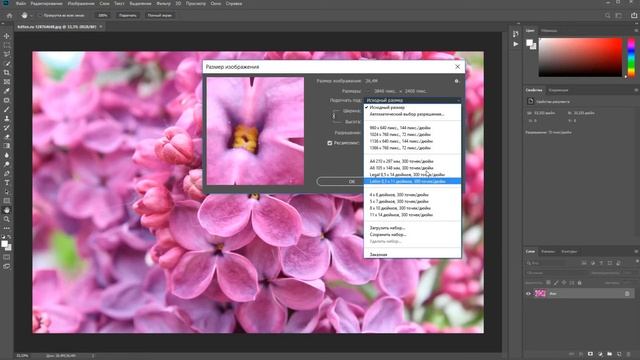Open the Actions panel play icon
This screenshot has height=360, width=640.
click(x=516, y=44)
